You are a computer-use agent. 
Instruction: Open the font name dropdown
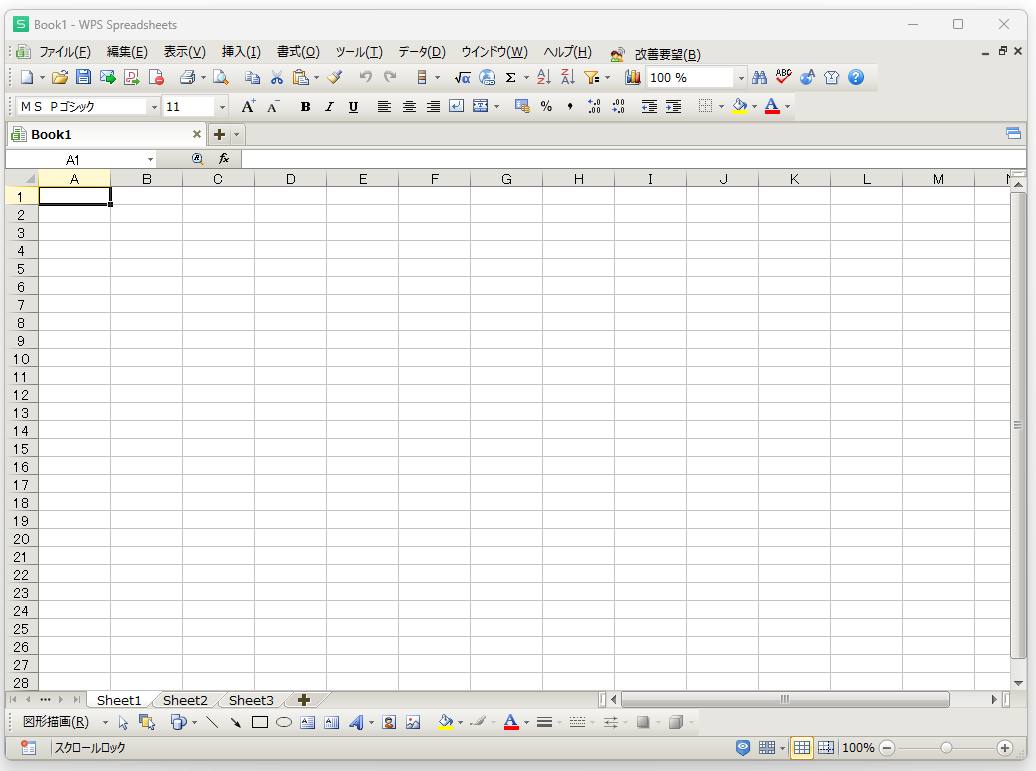pyautogui.click(x=154, y=107)
